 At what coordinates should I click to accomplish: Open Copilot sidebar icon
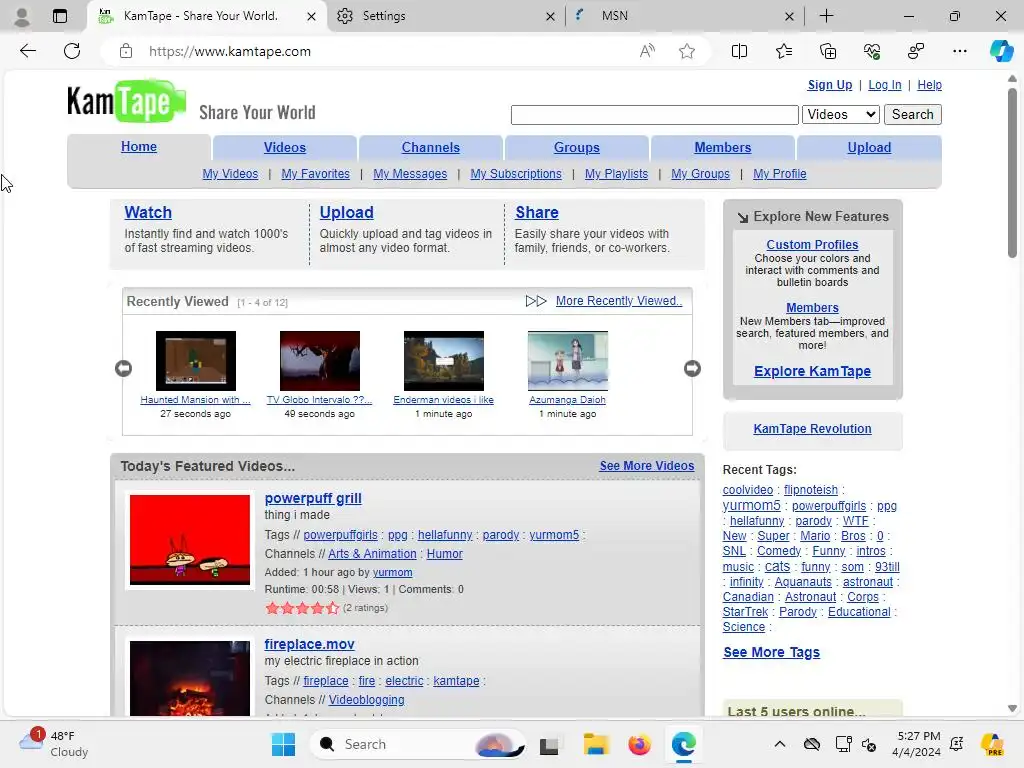[x=1001, y=51]
